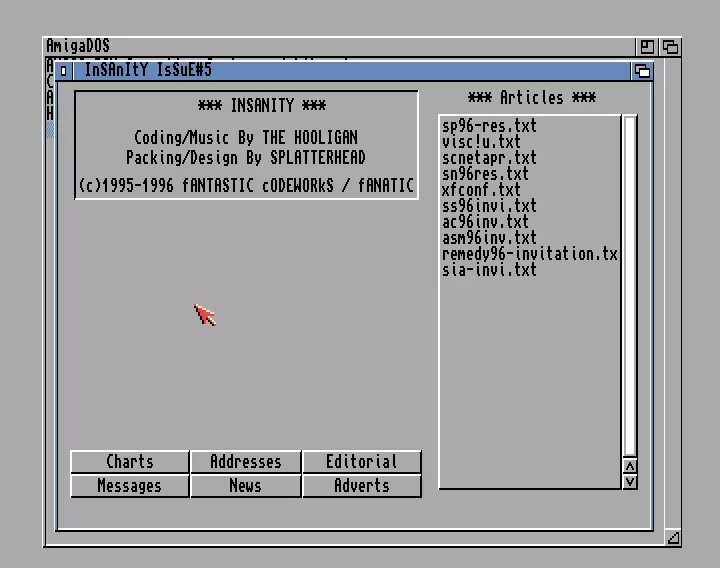Click the AmigaDOS window resize corner gadget
The image size is (720, 568).
point(673,538)
